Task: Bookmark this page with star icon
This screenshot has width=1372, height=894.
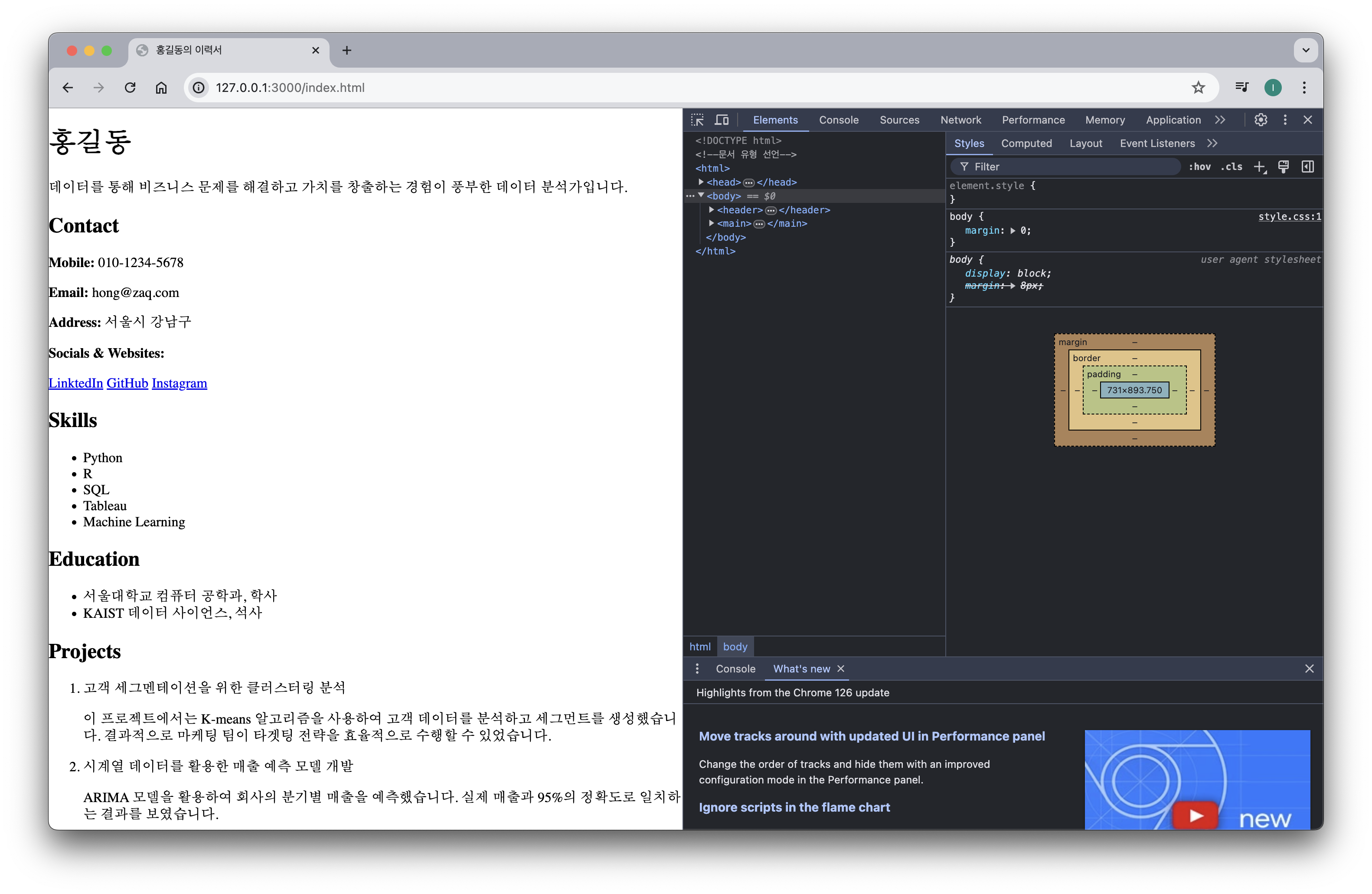Action: pos(1198,88)
